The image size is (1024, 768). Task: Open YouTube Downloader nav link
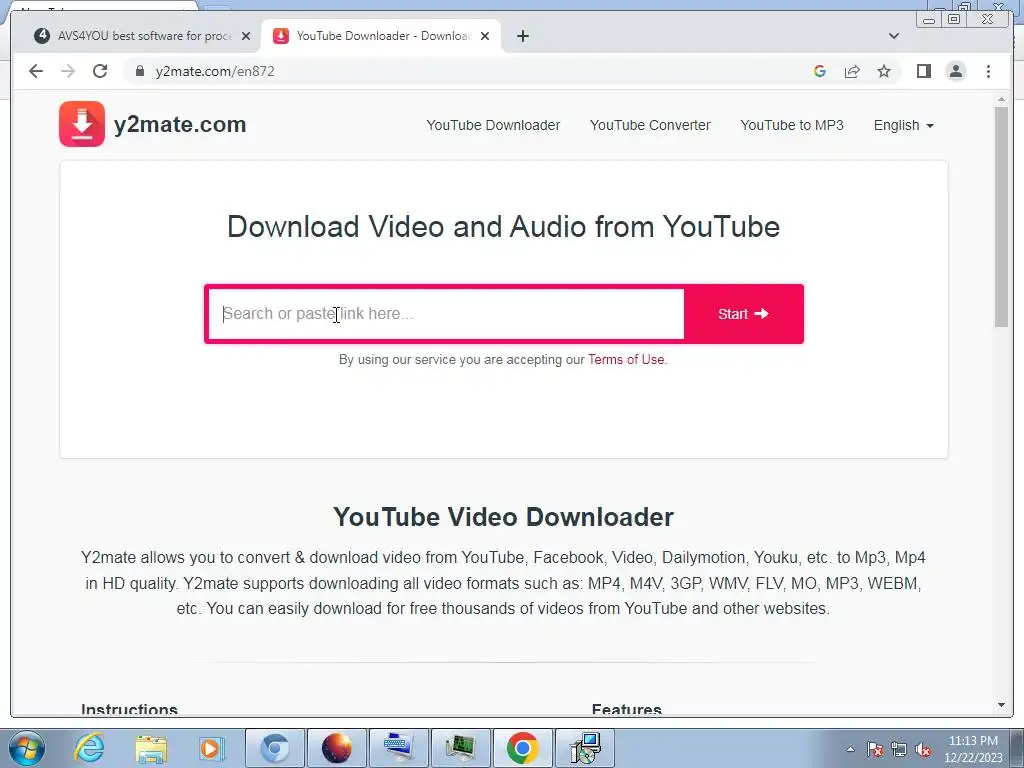pyautogui.click(x=493, y=125)
